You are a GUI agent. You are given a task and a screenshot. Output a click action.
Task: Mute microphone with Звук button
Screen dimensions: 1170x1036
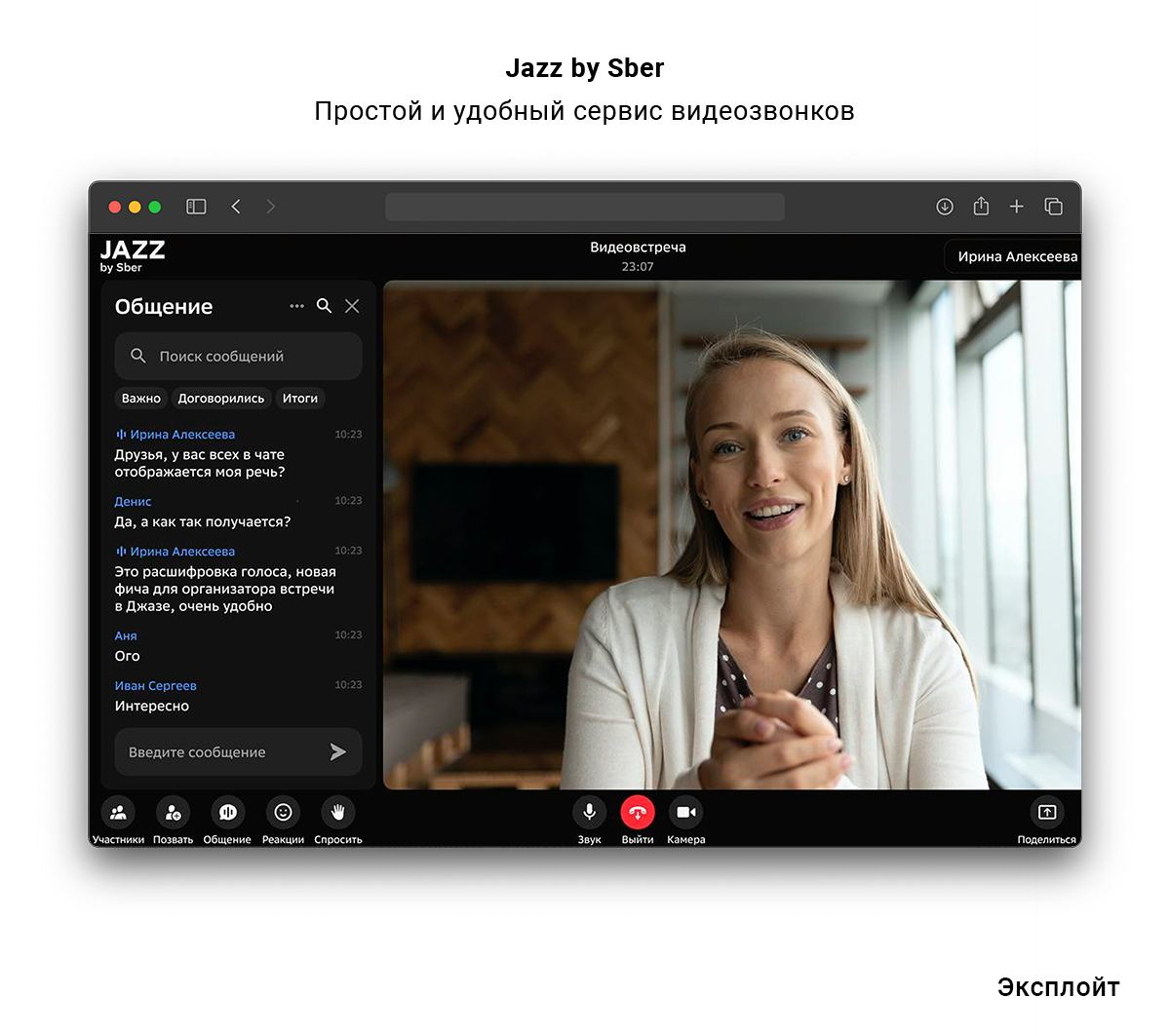point(589,812)
